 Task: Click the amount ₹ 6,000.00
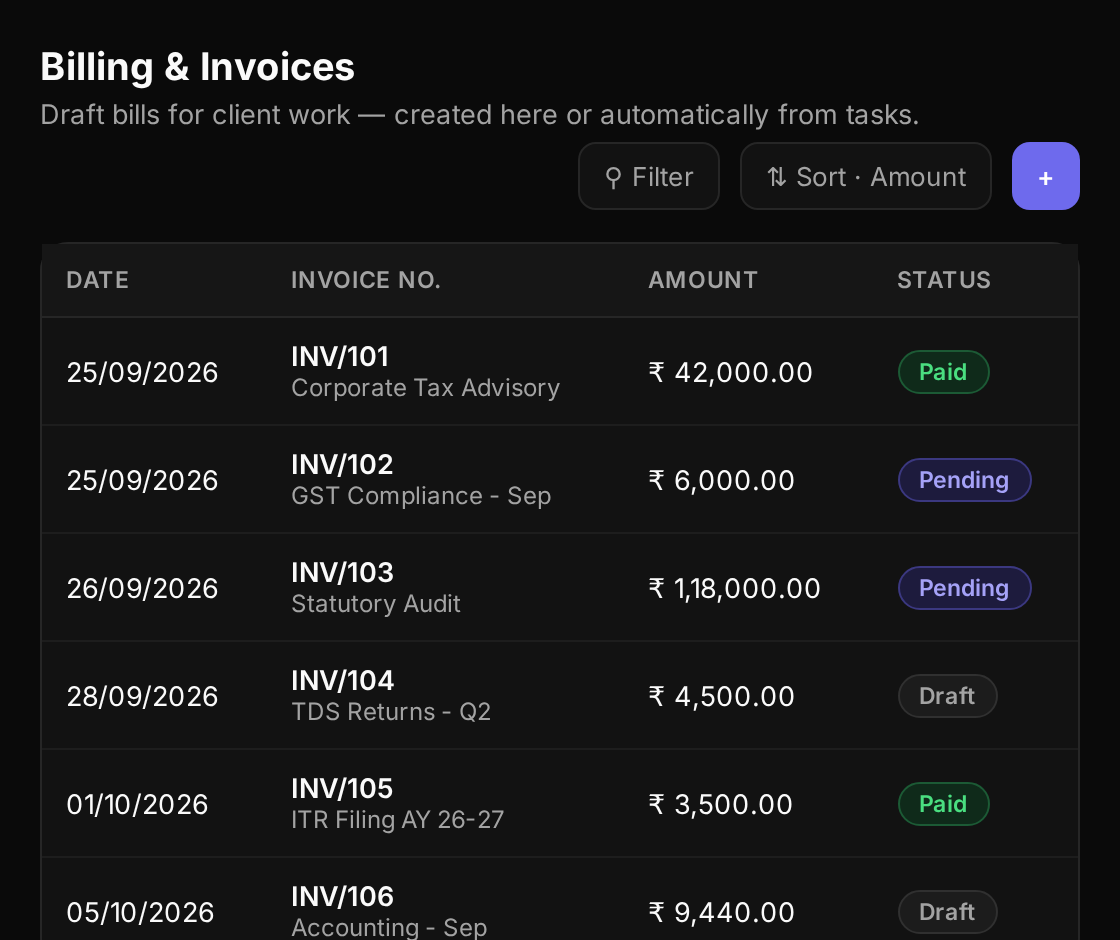pyautogui.click(x=721, y=480)
